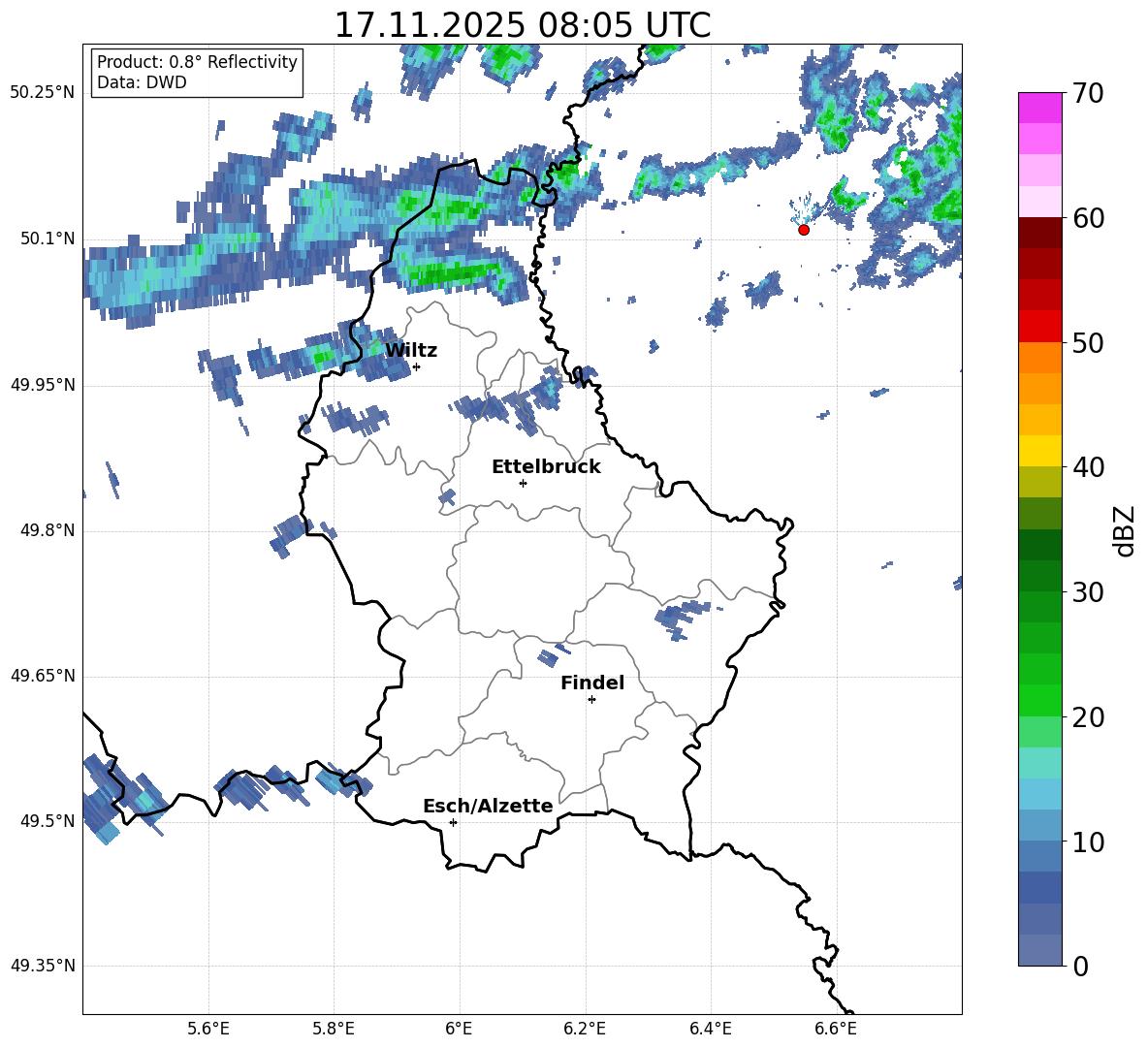Click the 5.6°E longitude label
Viewport: 1148px width, 1048px height.
coord(208,1029)
